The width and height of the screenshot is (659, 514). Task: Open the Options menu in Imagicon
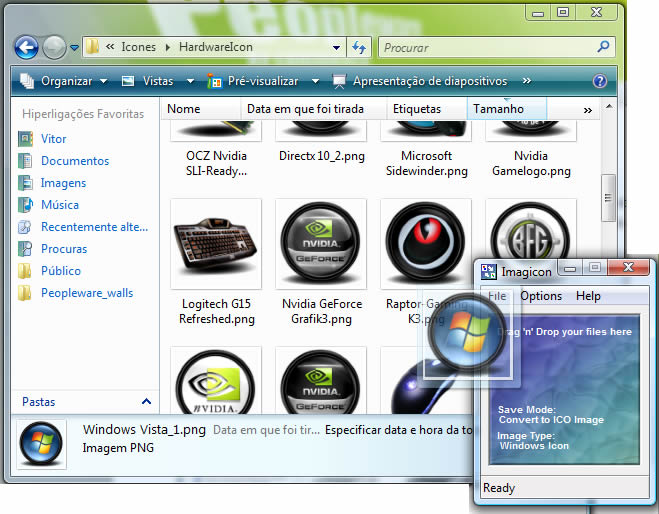[541, 296]
